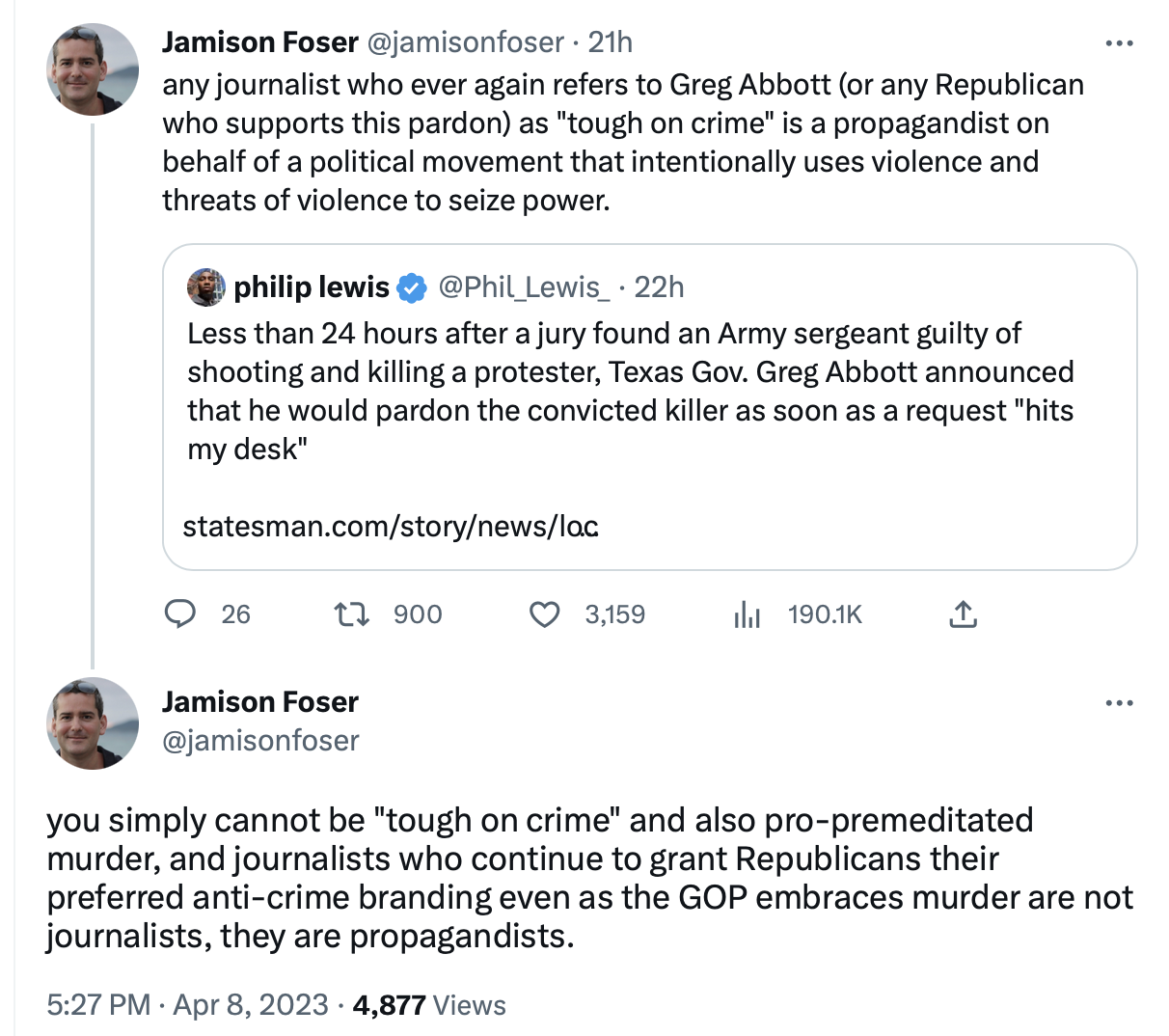Open Jamison Foser avatar on top tweet

pyautogui.click(x=93, y=69)
